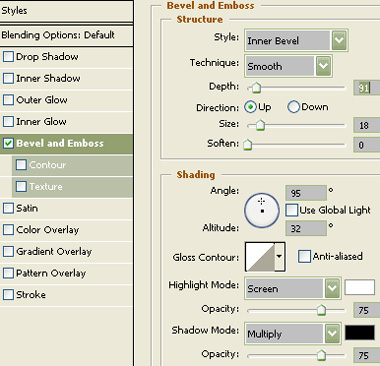Click the Highlight Opacity slider handle
This screenshot has width=380, height=366.
click(321, 310)
